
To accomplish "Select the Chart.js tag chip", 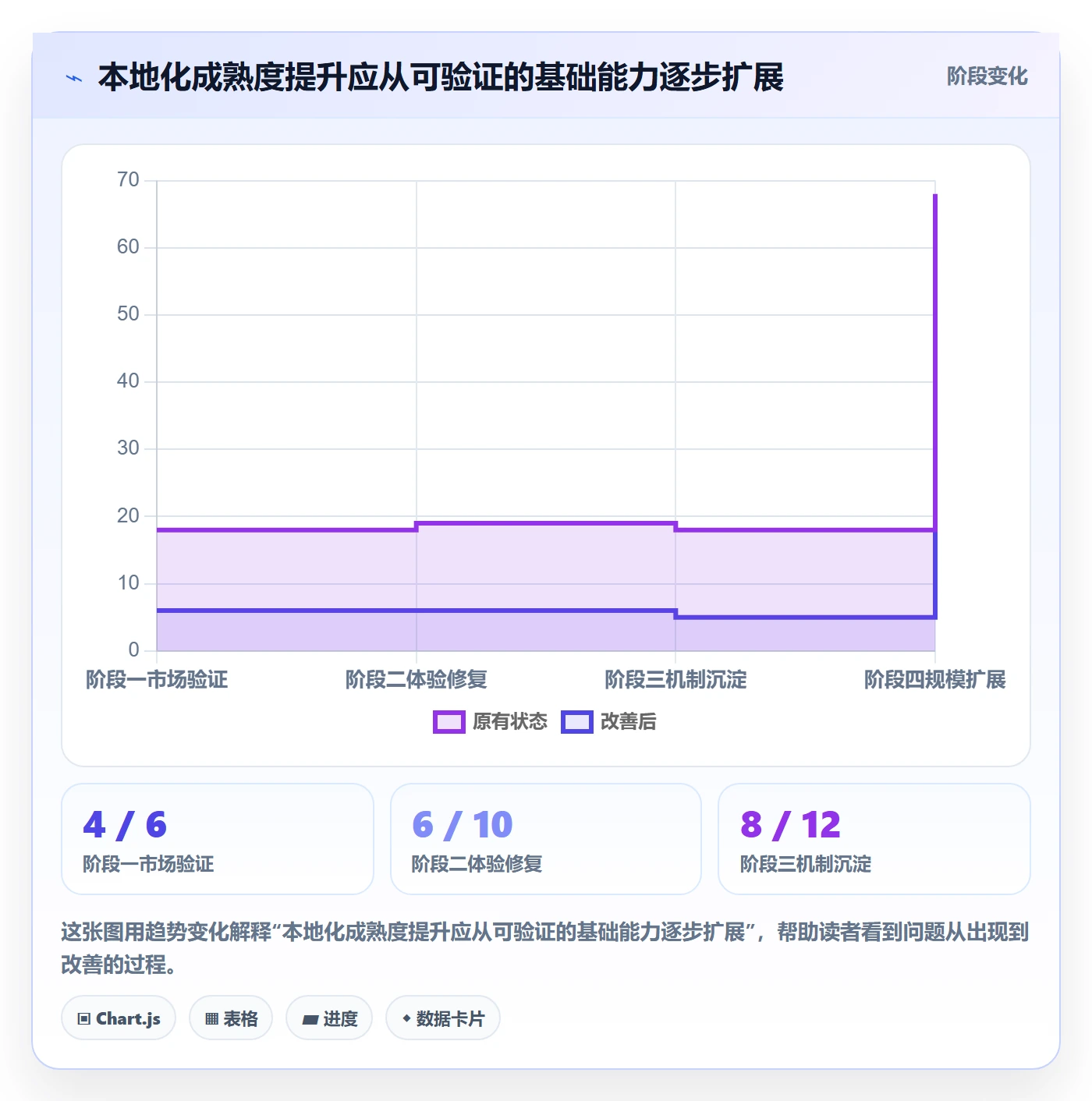I will tap(119, 1018).
